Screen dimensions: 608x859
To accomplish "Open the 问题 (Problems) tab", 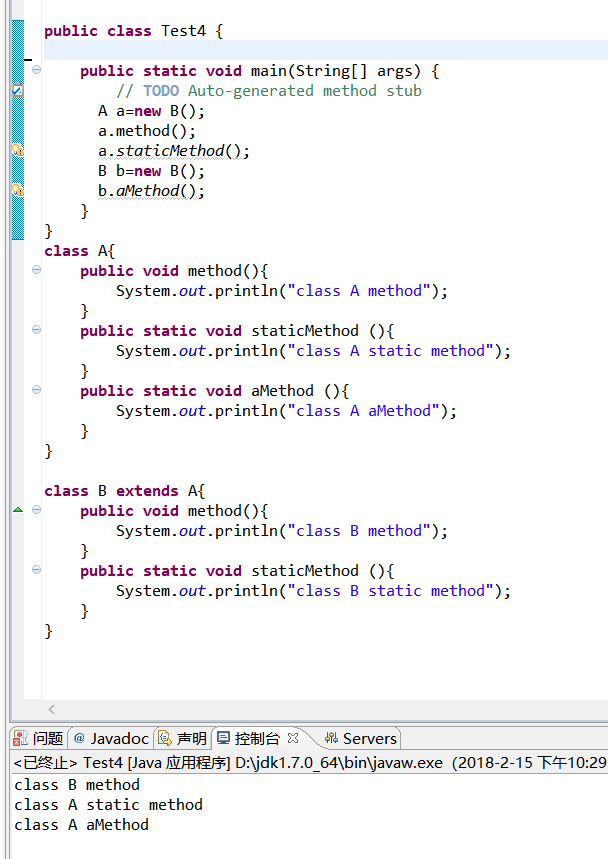I will (x=38, y=739).
